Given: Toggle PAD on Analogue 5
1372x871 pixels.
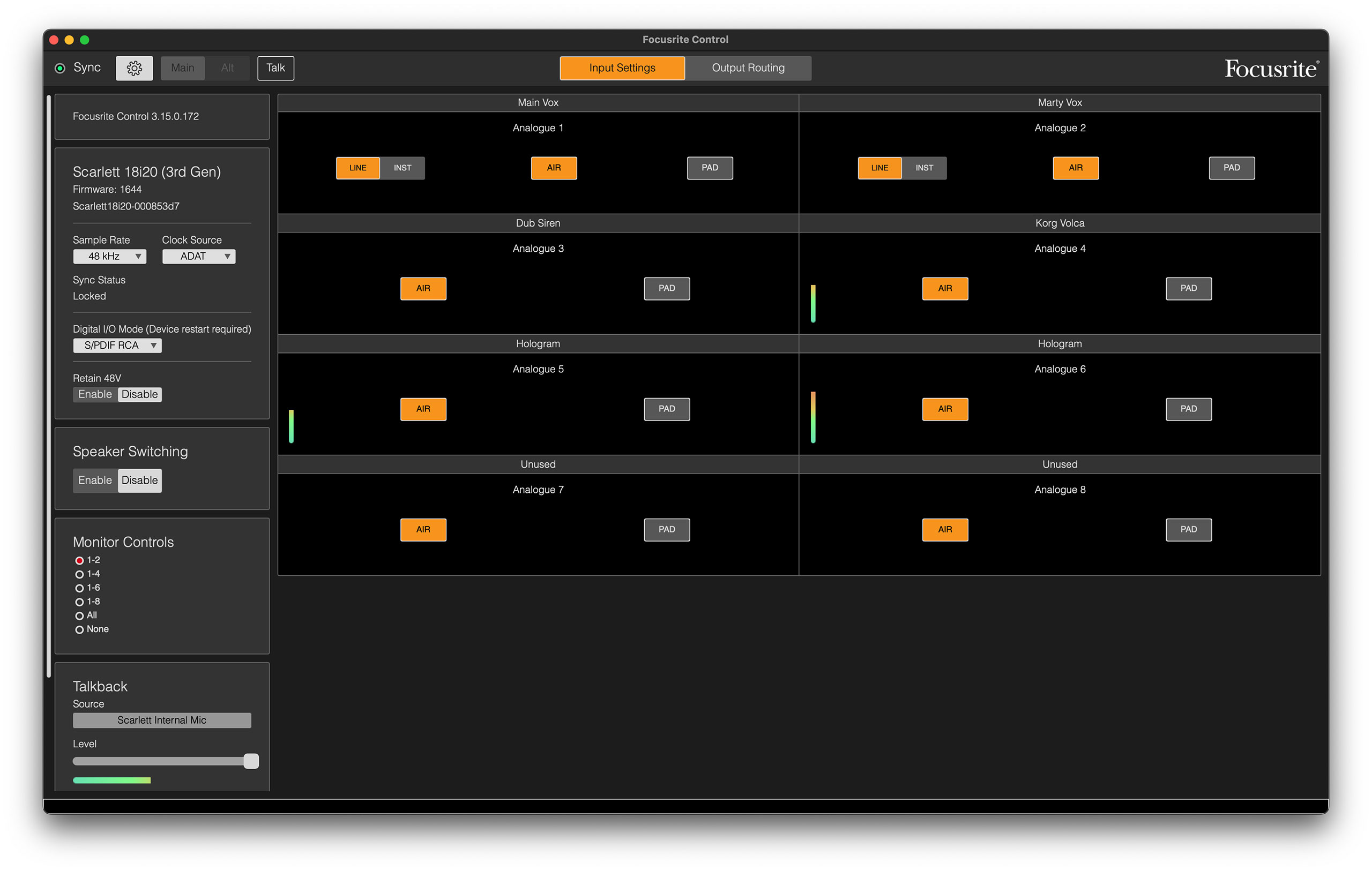Looking at the screenshot, I should tap(667, 409).
